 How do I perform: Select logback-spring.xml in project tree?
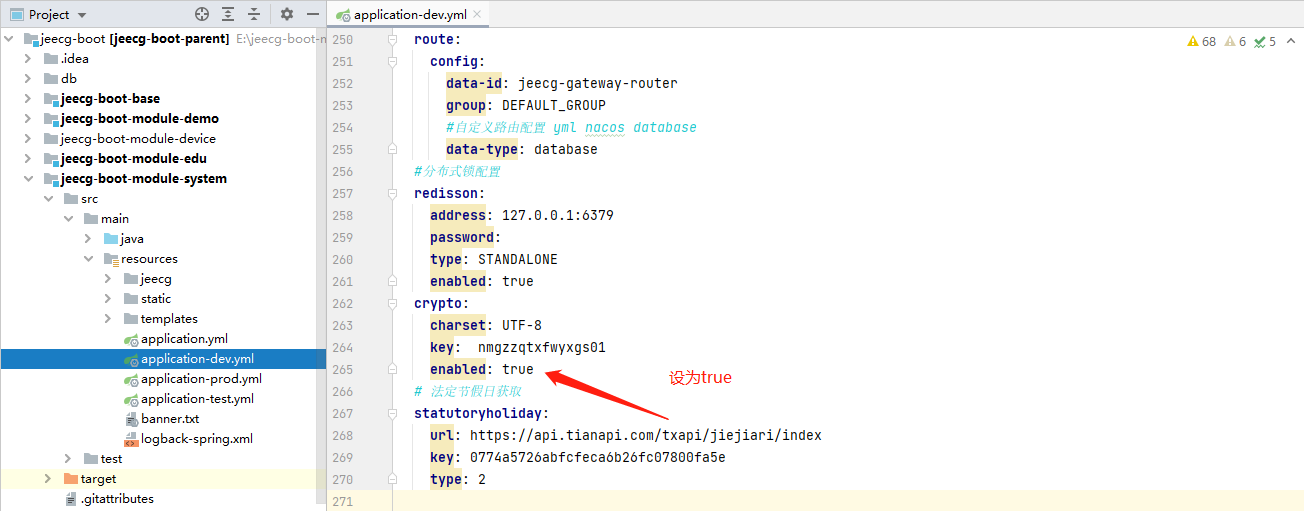click(x=197, y=438)
